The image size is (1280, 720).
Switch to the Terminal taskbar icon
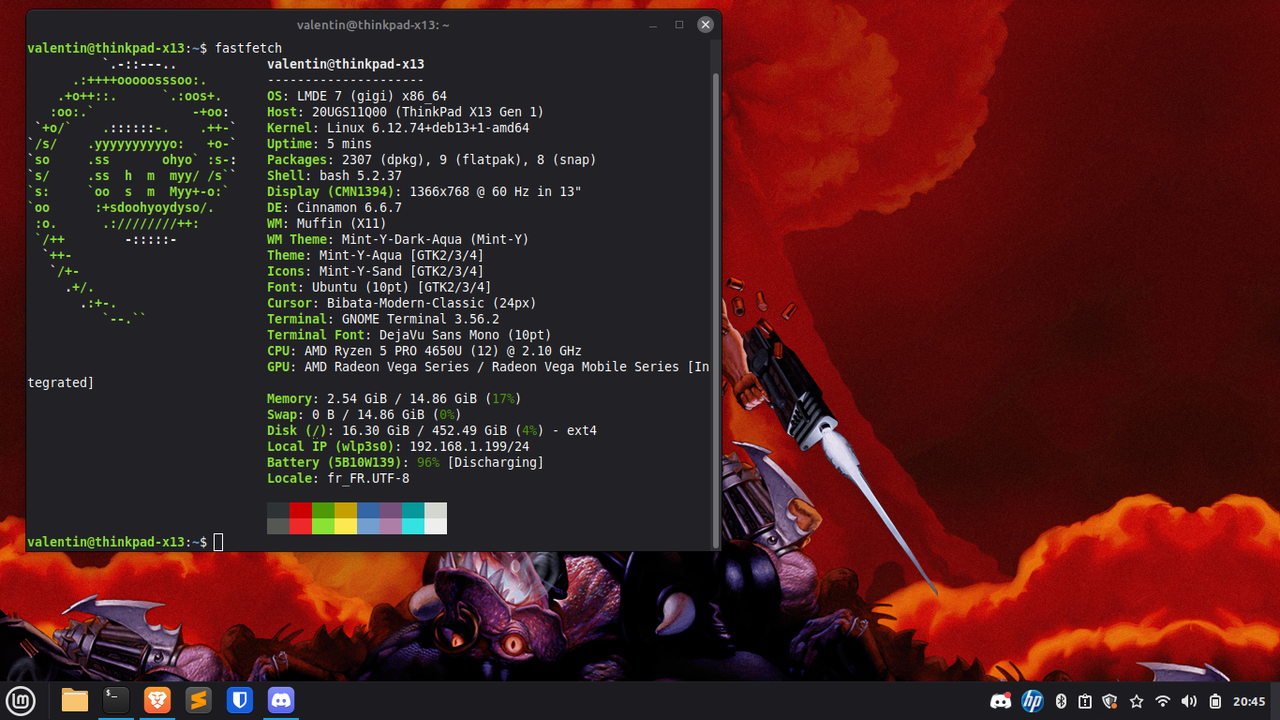116,700
